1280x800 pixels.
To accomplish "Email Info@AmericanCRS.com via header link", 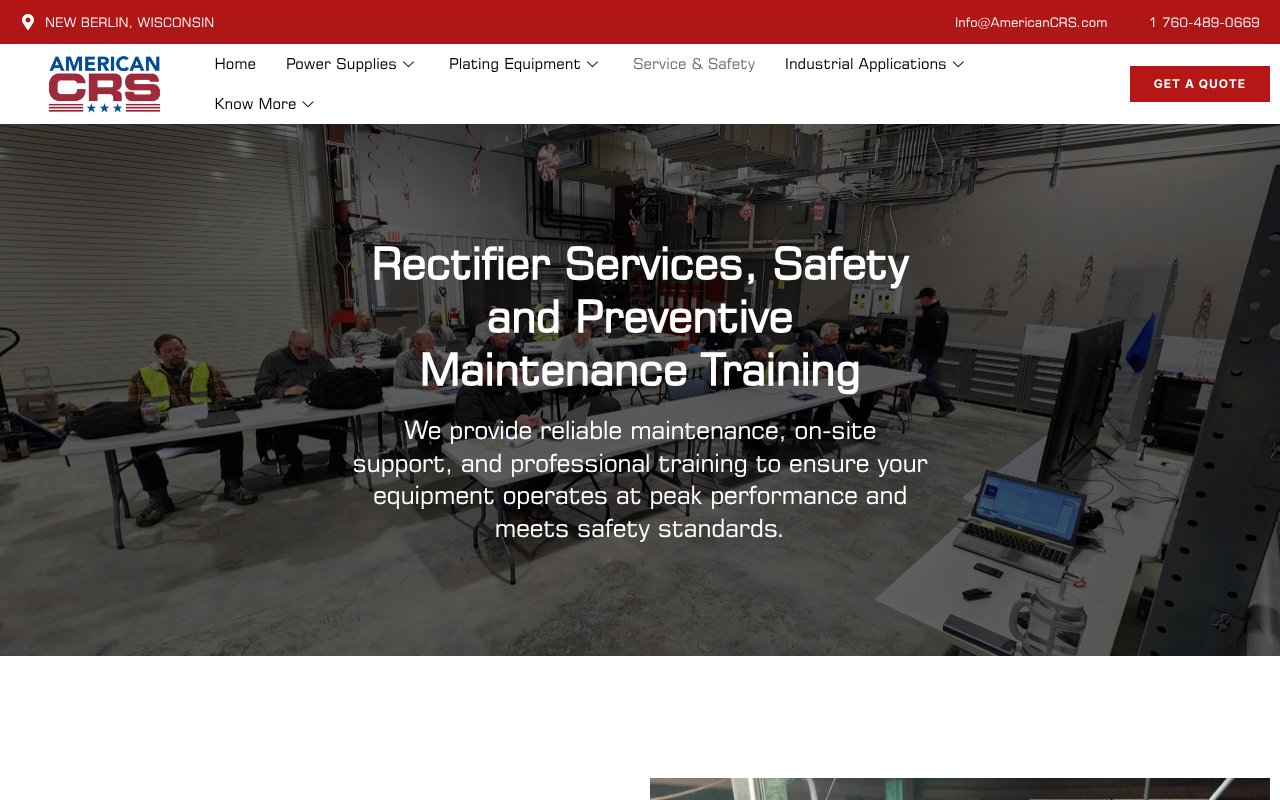I will coord(1031,21).
